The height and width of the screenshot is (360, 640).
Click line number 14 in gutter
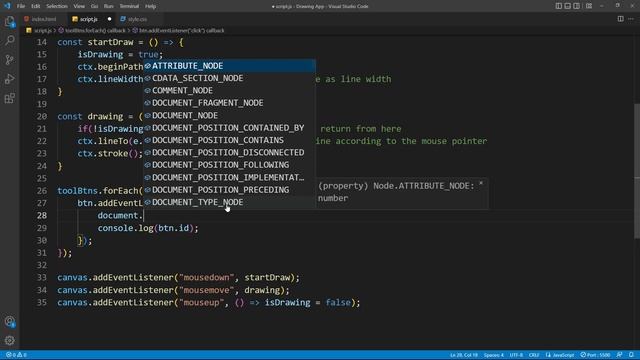pos(42,42)
